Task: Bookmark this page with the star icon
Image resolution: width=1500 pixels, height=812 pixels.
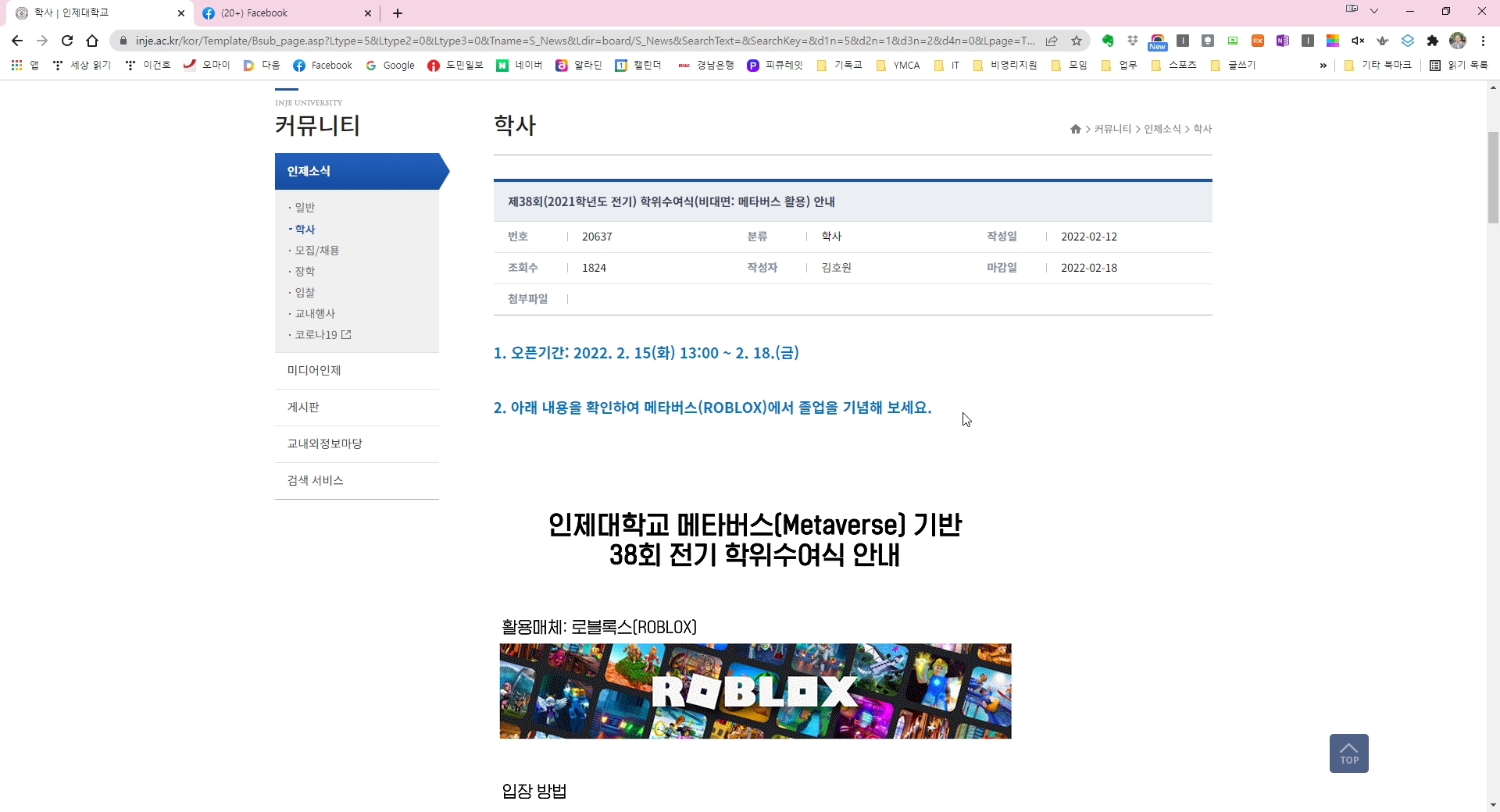Action: coord(1076,41)
